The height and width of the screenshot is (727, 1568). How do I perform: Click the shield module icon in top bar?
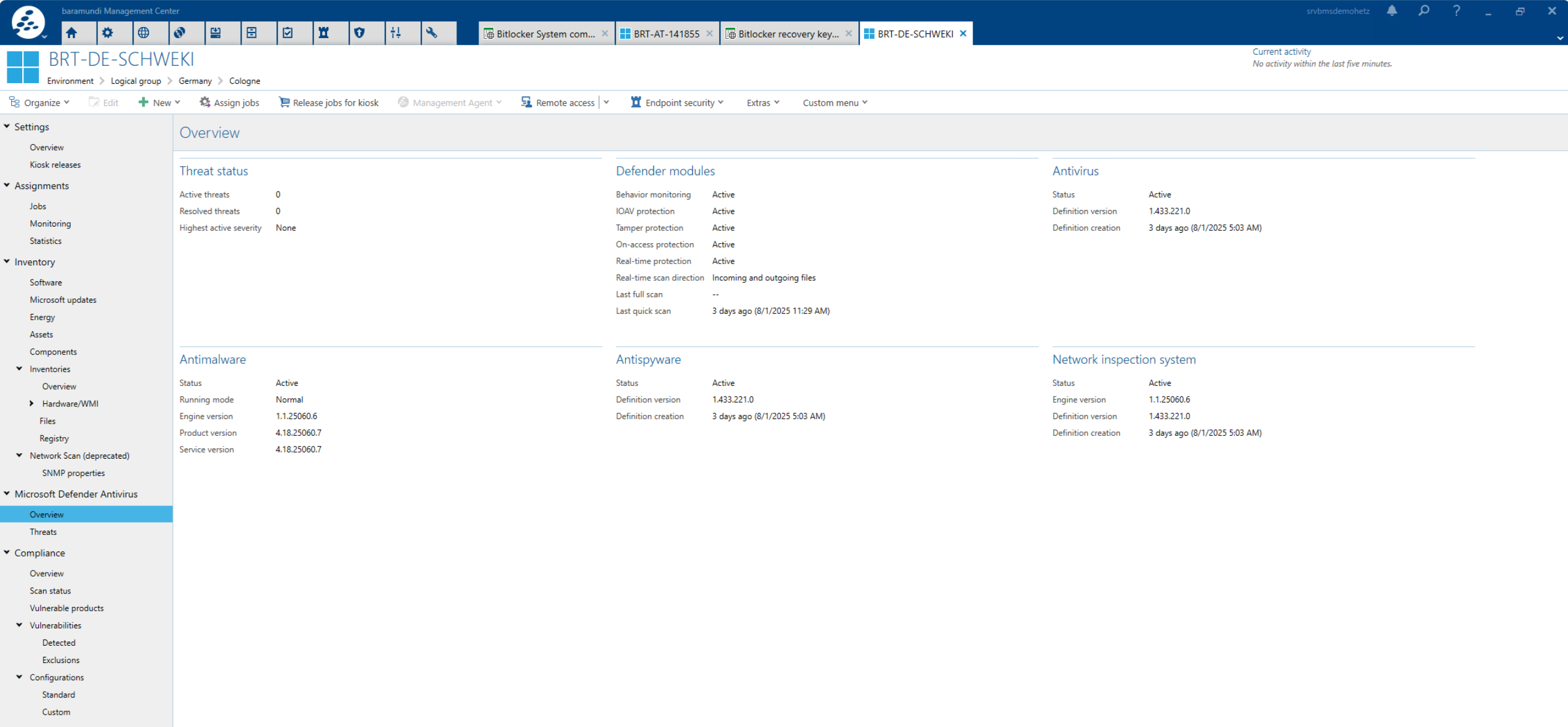(360, 33)
